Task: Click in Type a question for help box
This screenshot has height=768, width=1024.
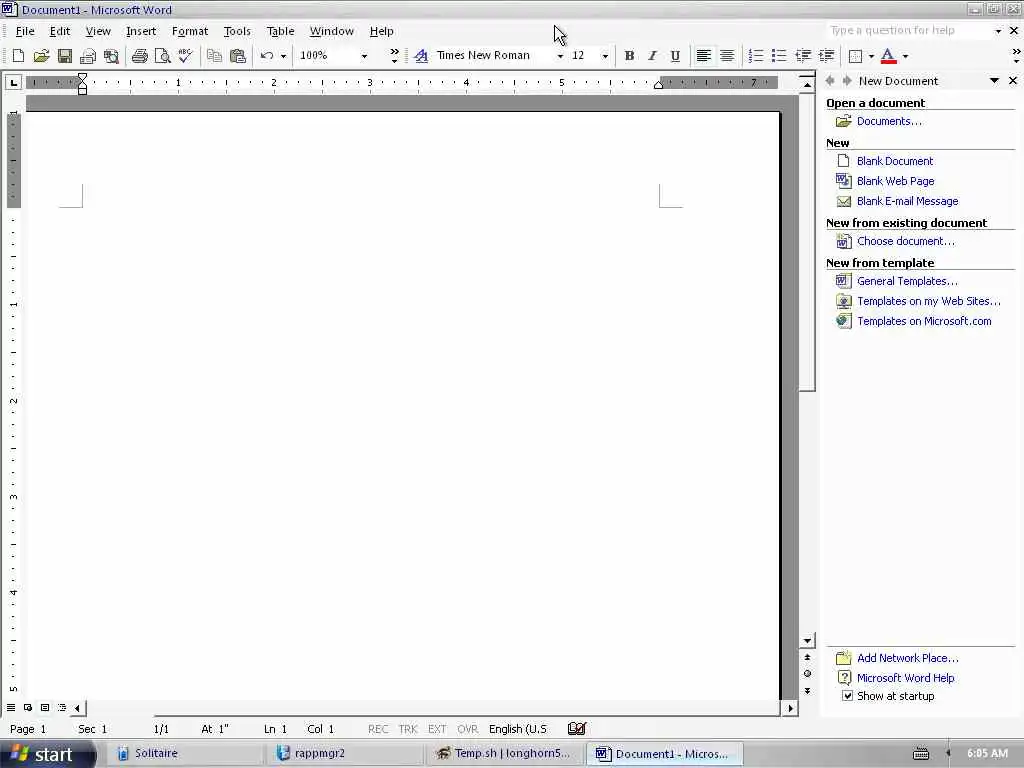Action: 908,30
